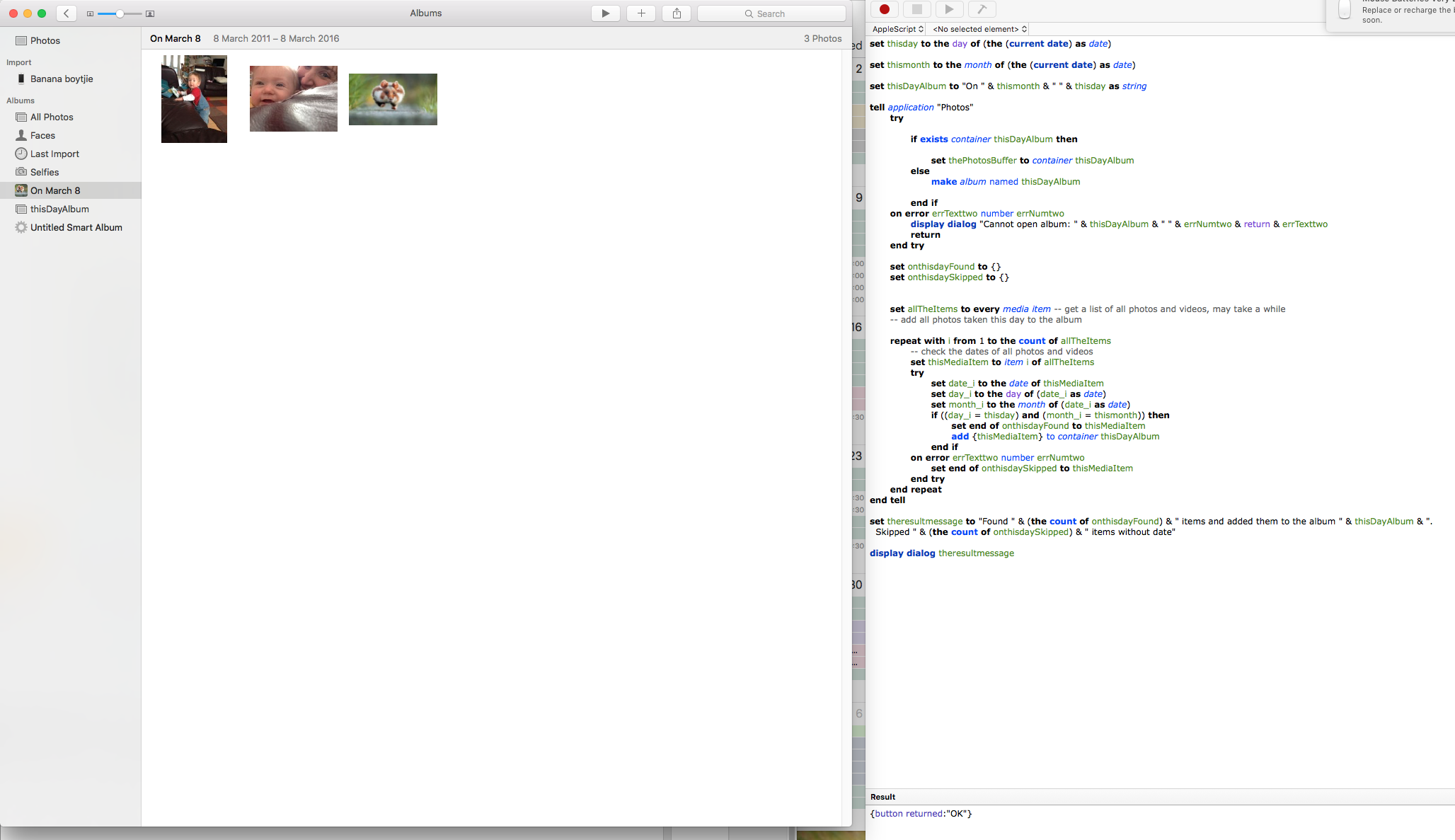Compile script with the hammer icon
The width and height of the screenshot is (1455, 840).
click(x=982, y=9)
